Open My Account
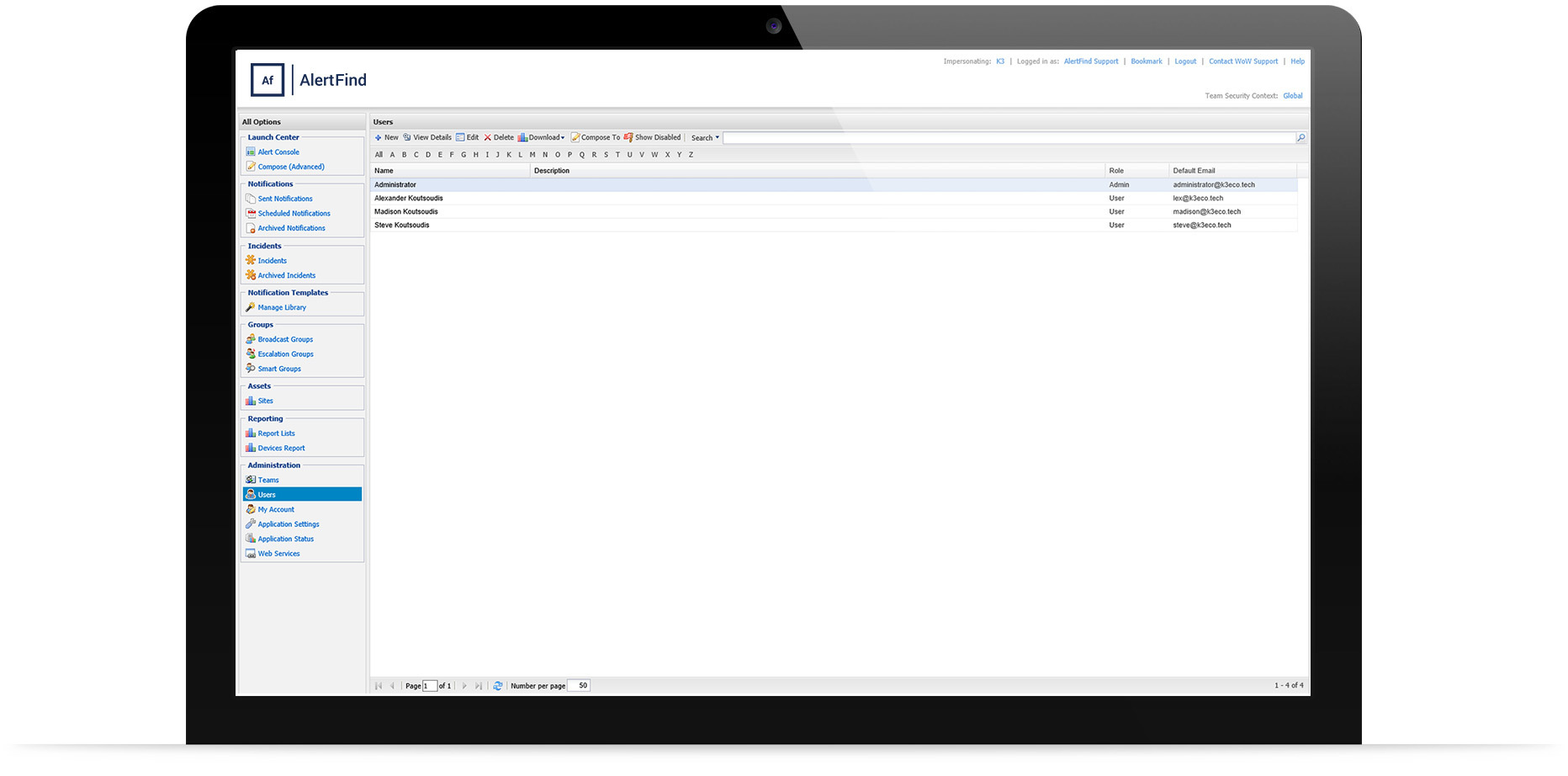Screen dimensions: 1568x776 click(276, 509)
